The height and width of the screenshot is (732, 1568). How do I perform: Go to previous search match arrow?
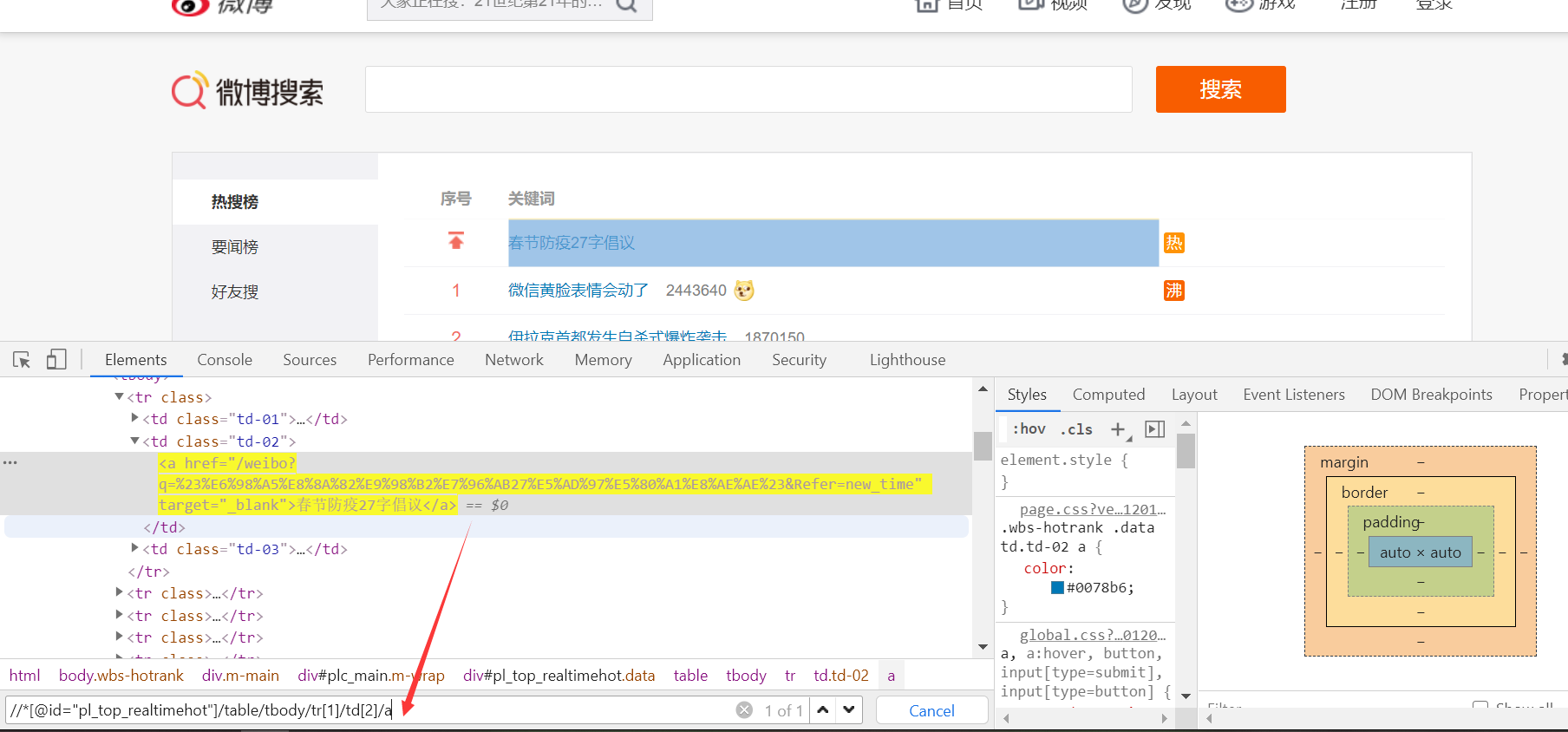tap(823, 710)
